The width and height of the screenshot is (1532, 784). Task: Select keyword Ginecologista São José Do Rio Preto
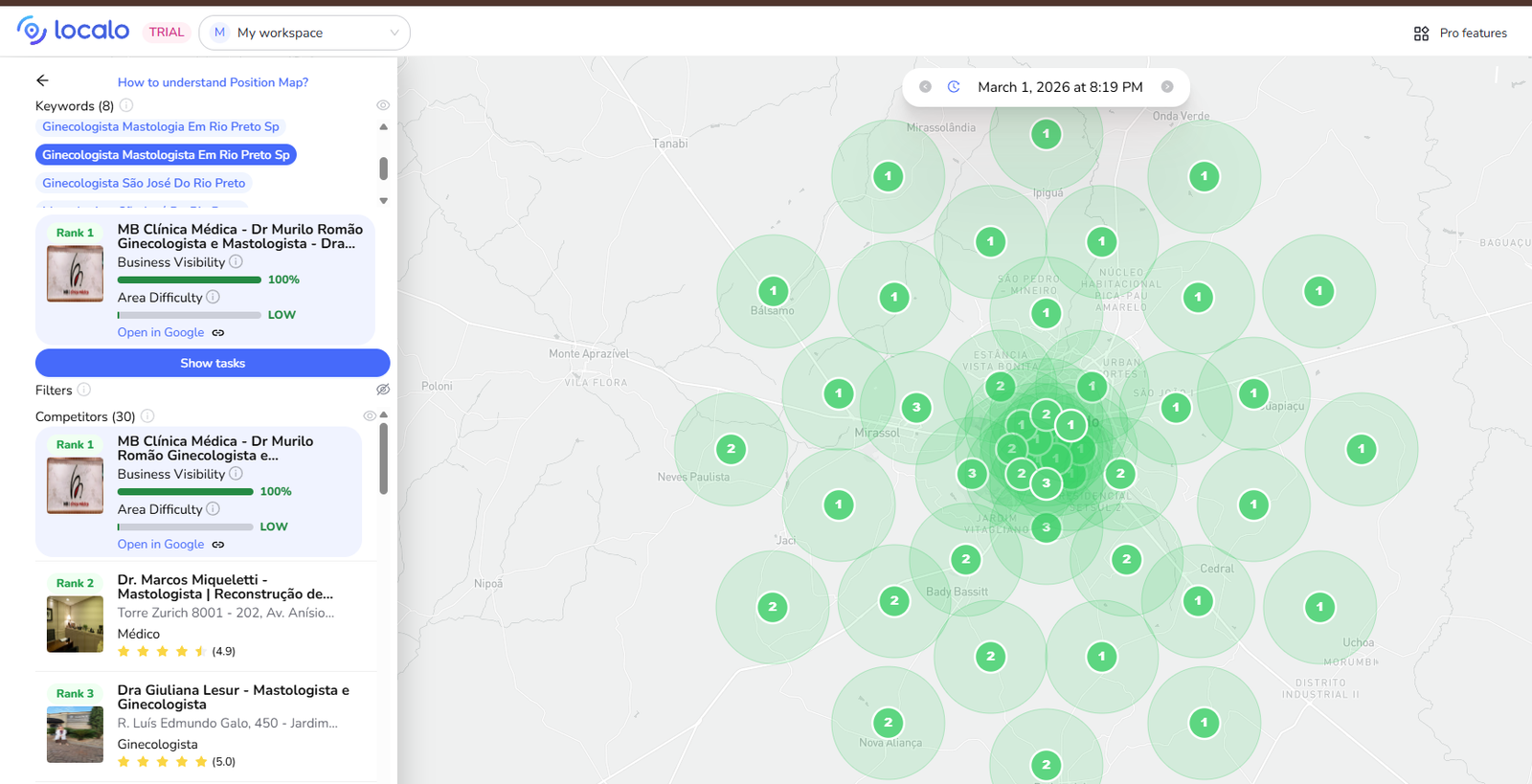click(144, 183)
